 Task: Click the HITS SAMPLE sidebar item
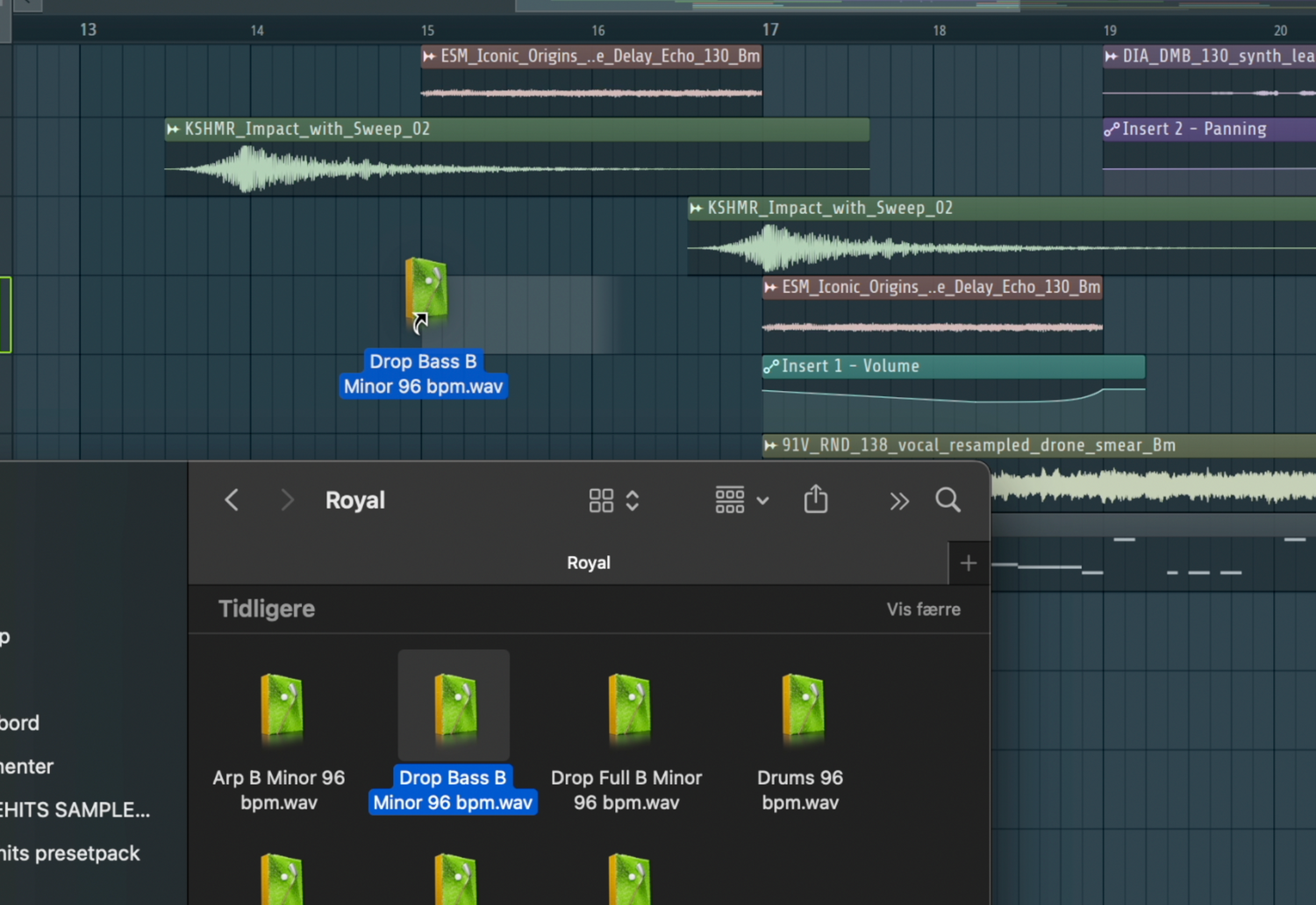[75, 809]
